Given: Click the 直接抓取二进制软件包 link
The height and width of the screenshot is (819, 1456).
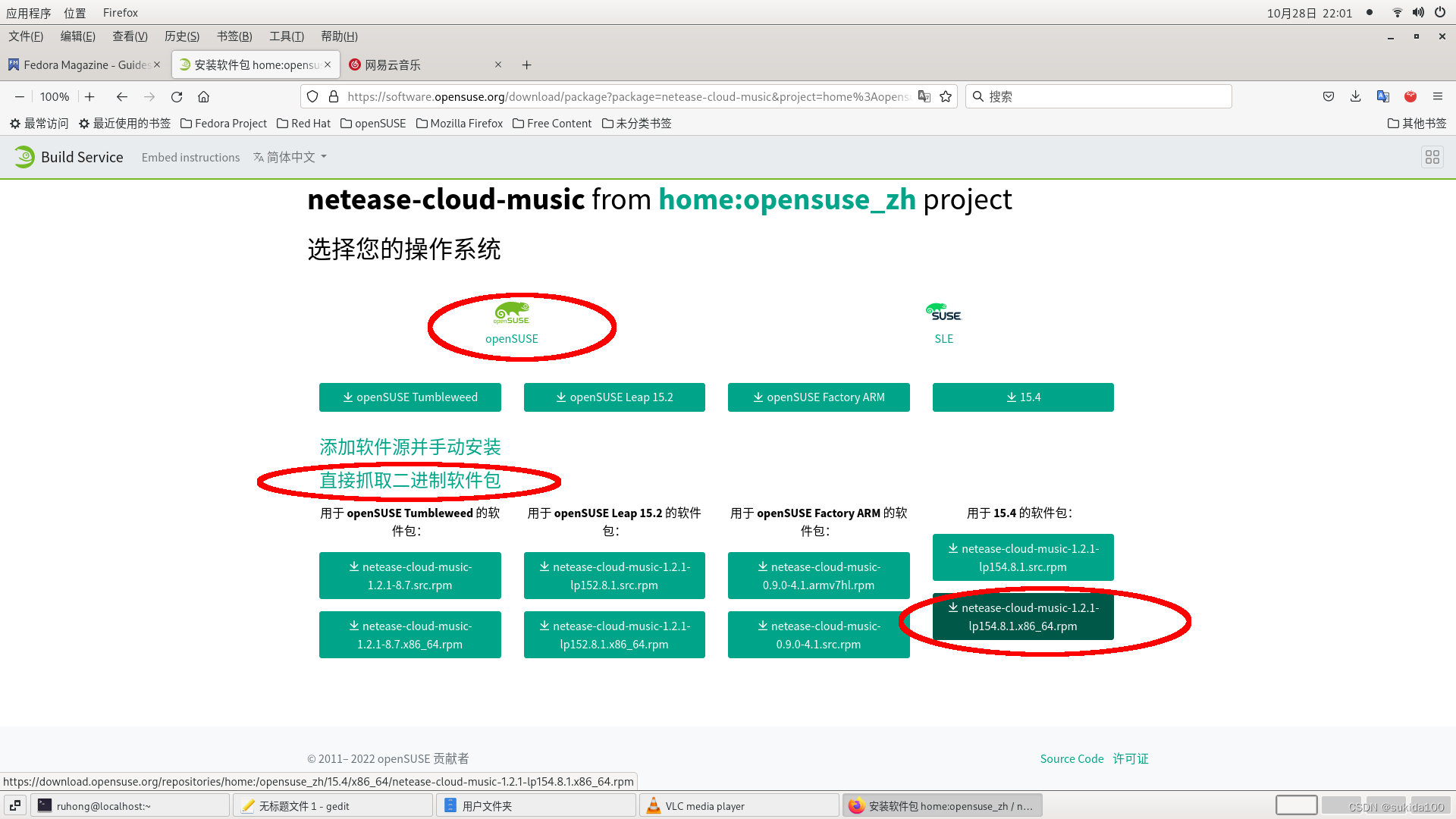Looking at the screenshot, I should (x=410, y=481).
